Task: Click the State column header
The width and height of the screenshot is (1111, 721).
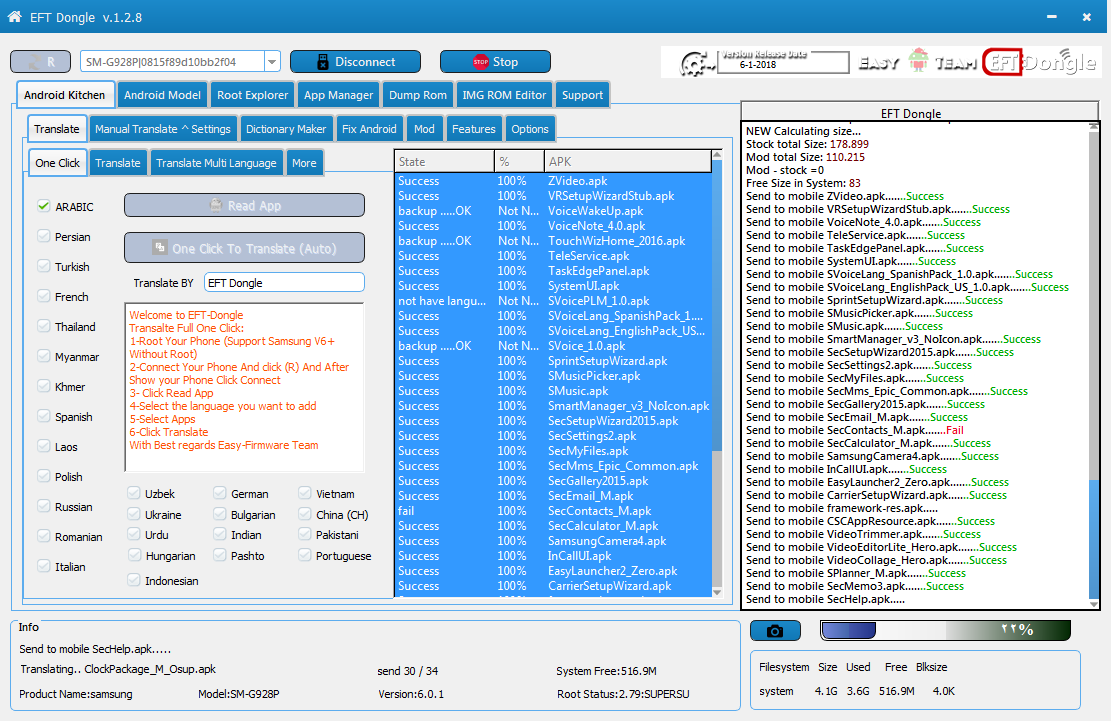Action: [444, 161]
